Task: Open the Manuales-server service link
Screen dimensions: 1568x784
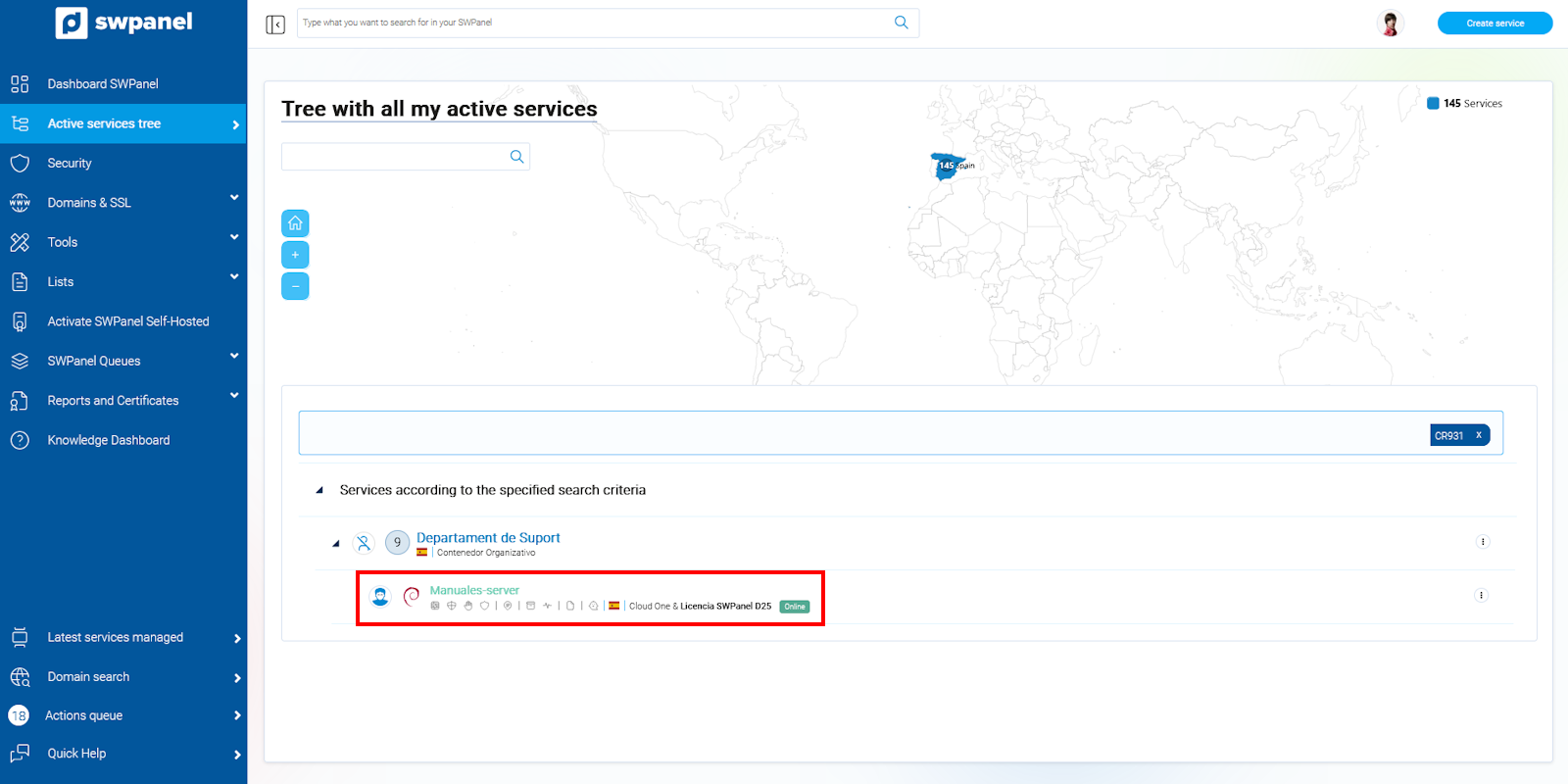Action: tap(474, 590)
